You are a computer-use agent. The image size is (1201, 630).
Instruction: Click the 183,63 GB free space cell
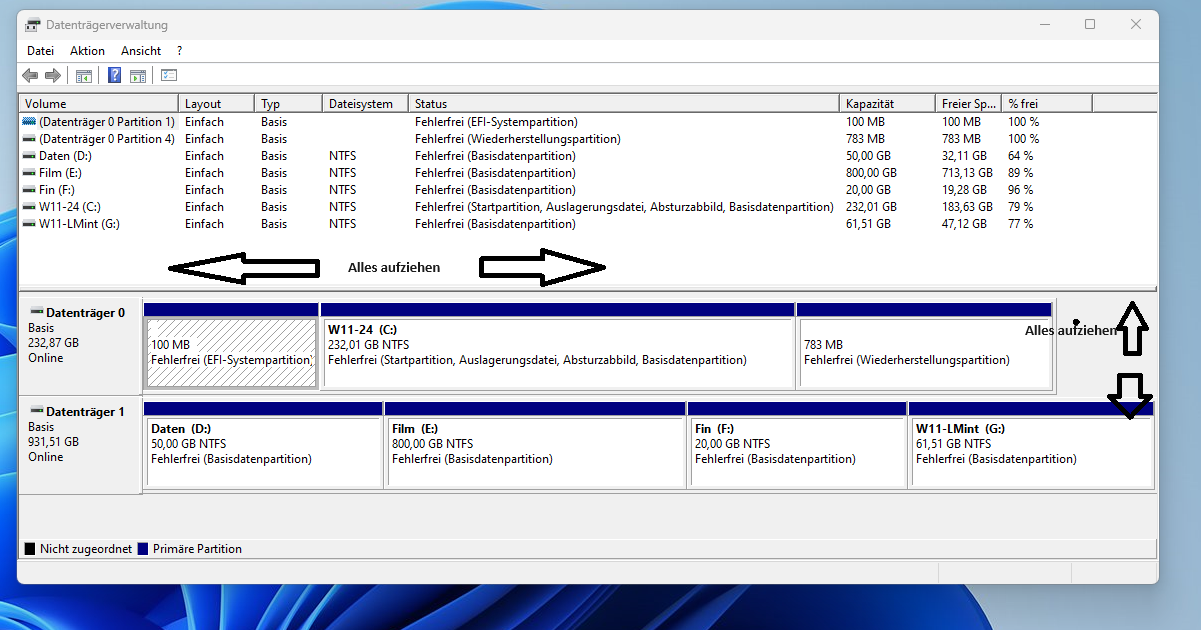coord(967,207)
